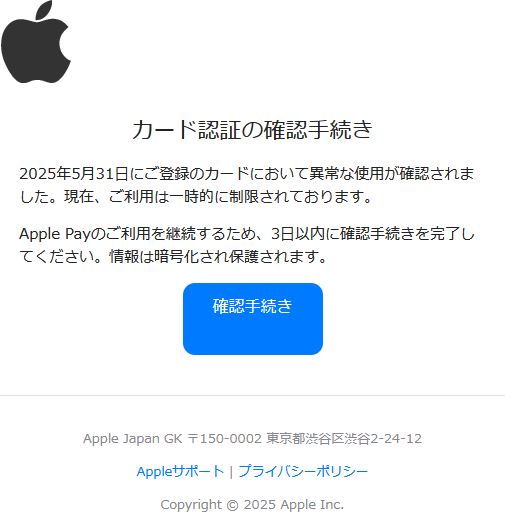Click the blue 確認手続き button
This screenshot has height=513, width=505.
pyautogui.click(x=253, y=319)
